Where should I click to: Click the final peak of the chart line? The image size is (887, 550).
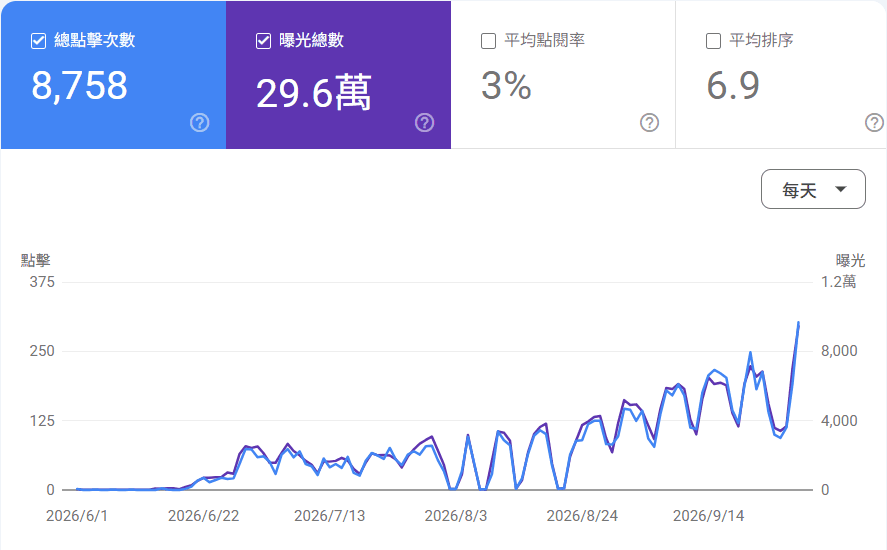click(x=798, y=323)
